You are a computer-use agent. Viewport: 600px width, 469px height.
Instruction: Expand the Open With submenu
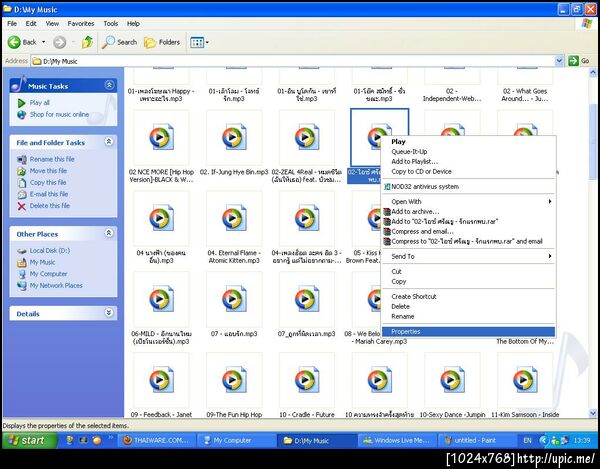point(468,201)
